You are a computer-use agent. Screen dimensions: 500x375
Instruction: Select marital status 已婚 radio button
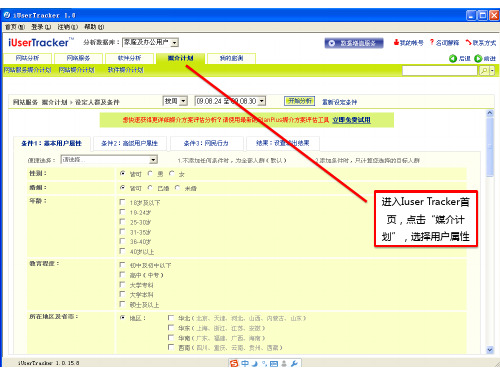coord(150,188)
